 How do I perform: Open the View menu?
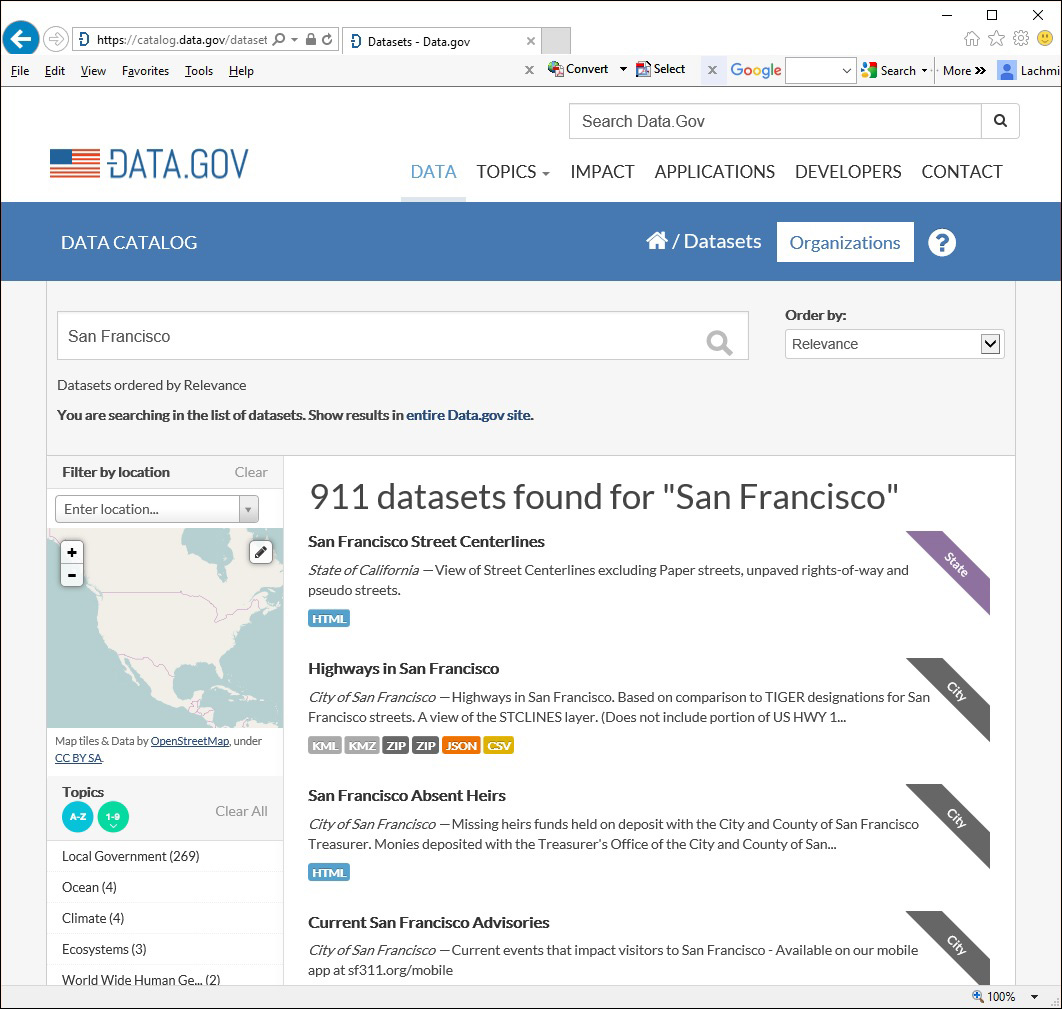[x=93, y=71]
